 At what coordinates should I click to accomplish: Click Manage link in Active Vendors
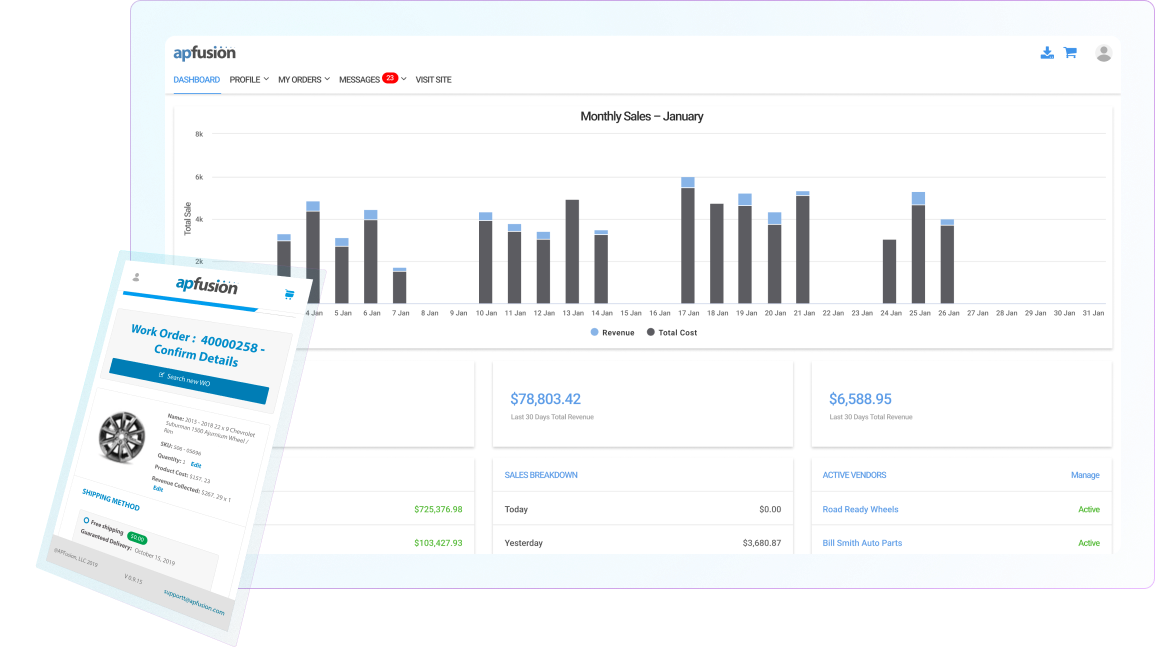tap(1085, 475)
